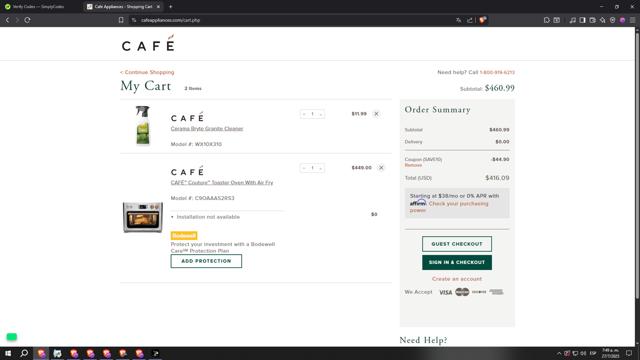Click the Granite Cleaner product thumbnail
Viewport: 640px width, 360px height.
coord(142,125)
